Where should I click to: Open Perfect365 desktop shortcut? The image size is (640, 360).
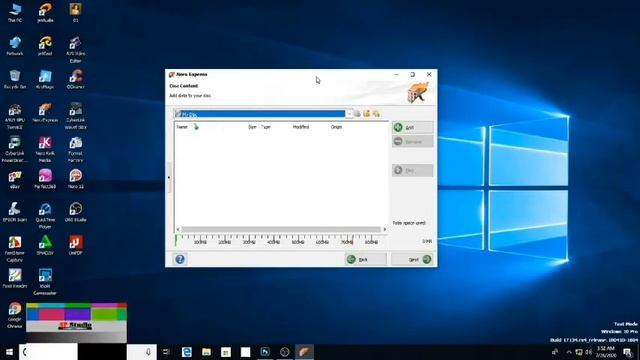click(45, 180)
